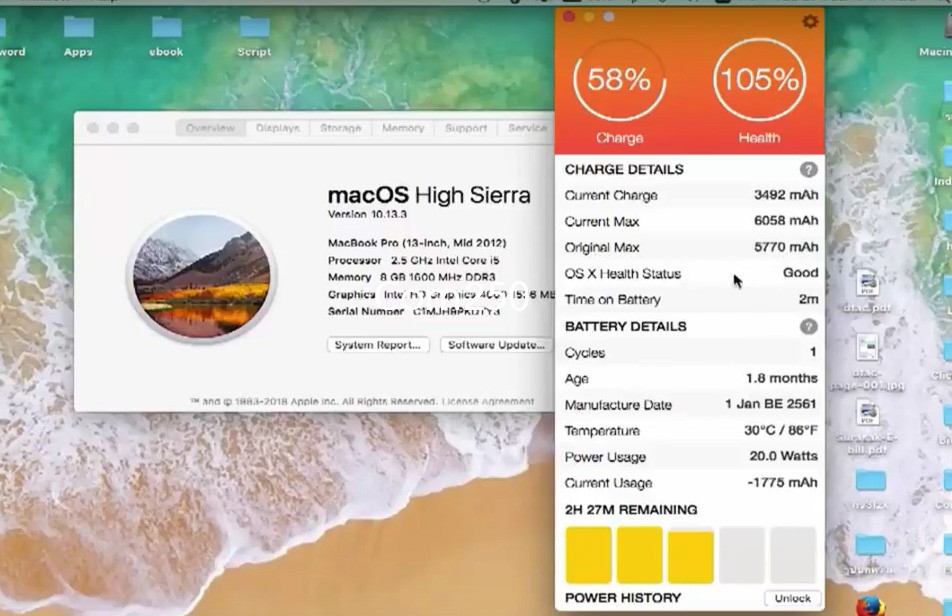Viewport: 952px width, 616px height.
Task: Open the Displays tab
Action: point(277,128)
